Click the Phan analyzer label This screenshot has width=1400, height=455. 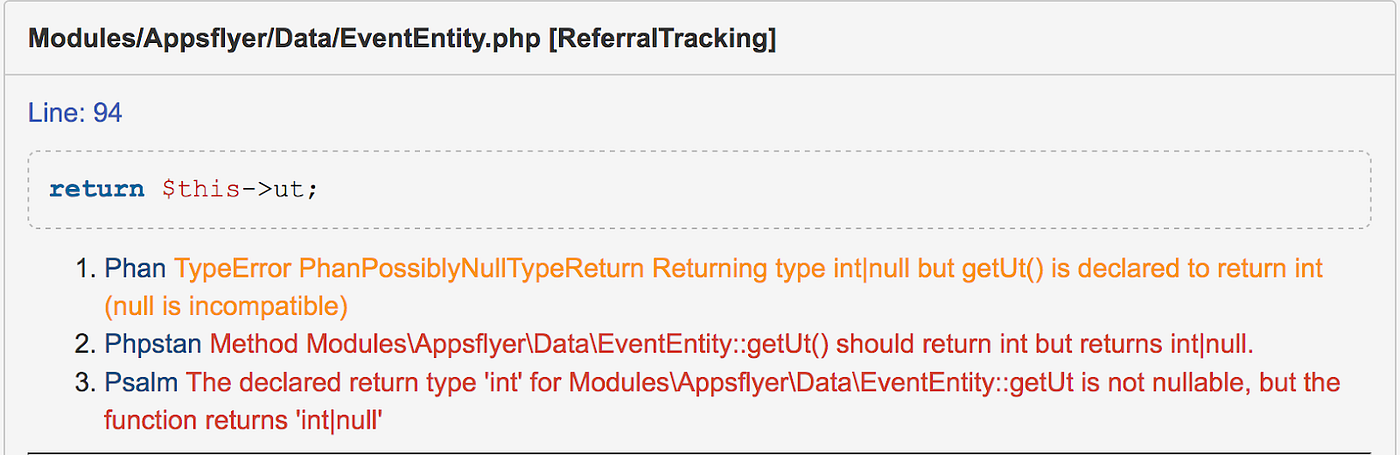point(135,269)
